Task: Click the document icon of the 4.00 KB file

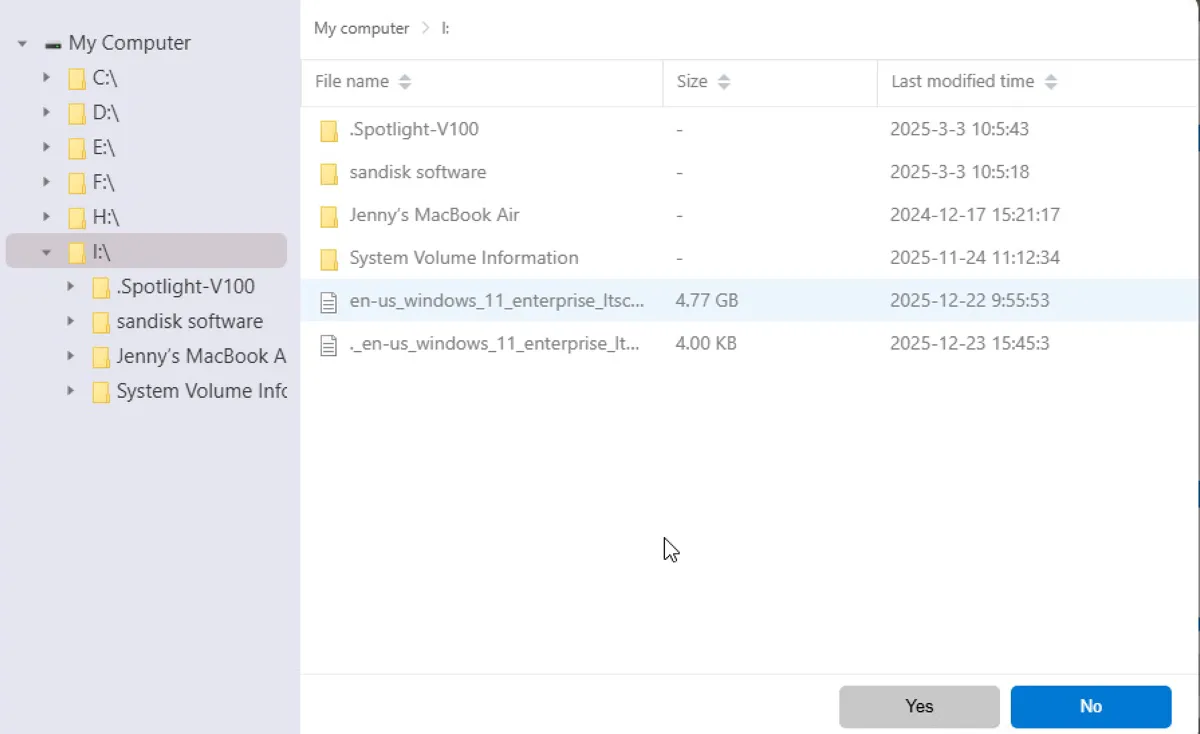Action: tap(329, 343)
